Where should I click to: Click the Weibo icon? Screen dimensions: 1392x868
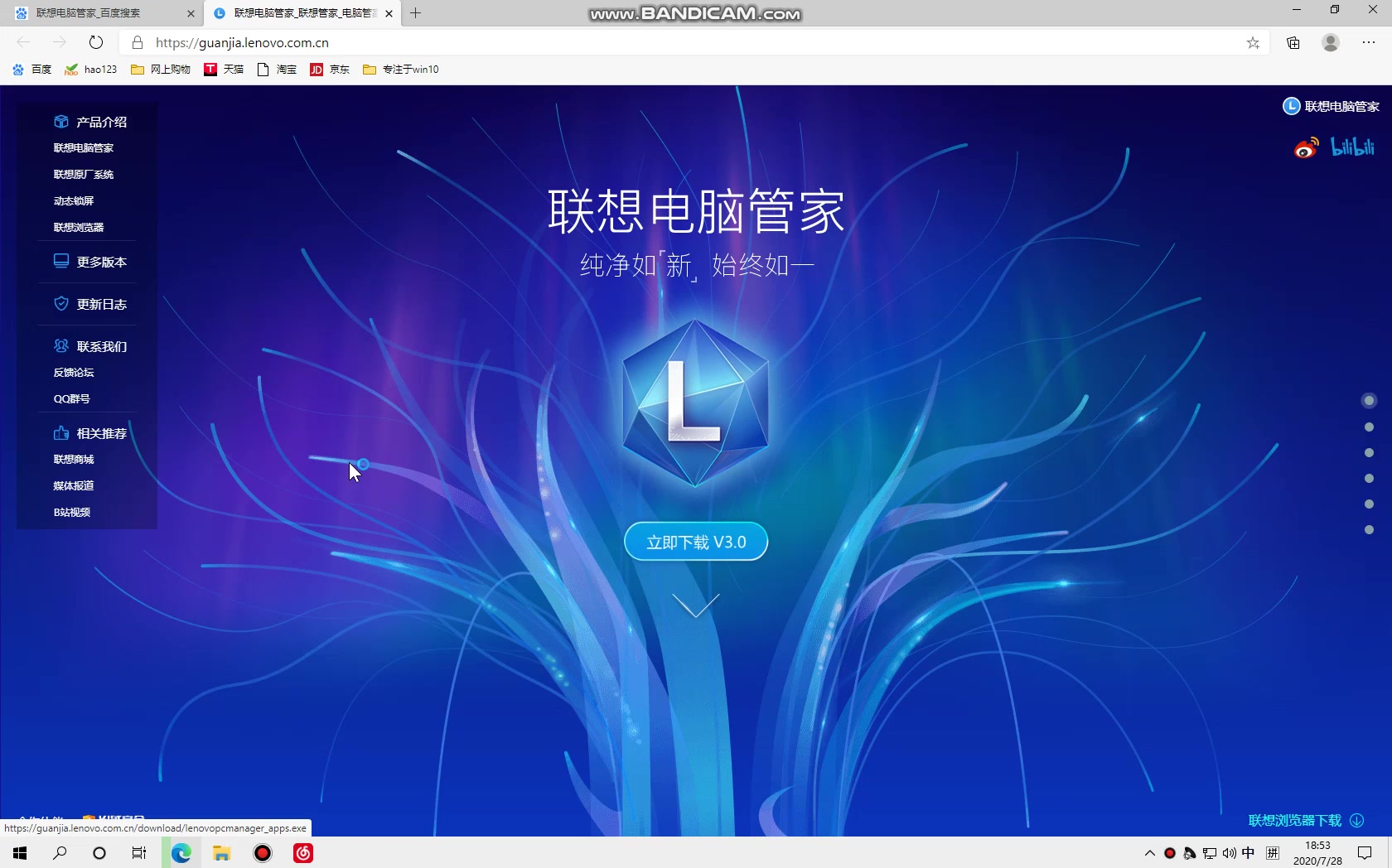(1307, 148)
